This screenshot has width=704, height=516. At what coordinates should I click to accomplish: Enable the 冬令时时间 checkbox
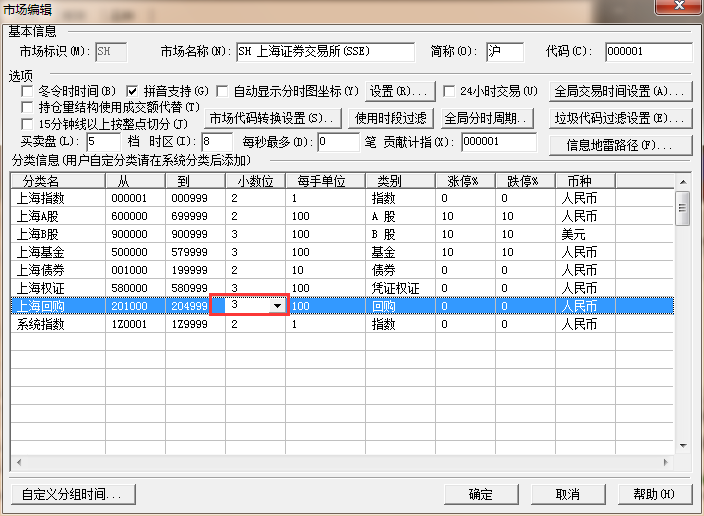click(x=28, y=92)
